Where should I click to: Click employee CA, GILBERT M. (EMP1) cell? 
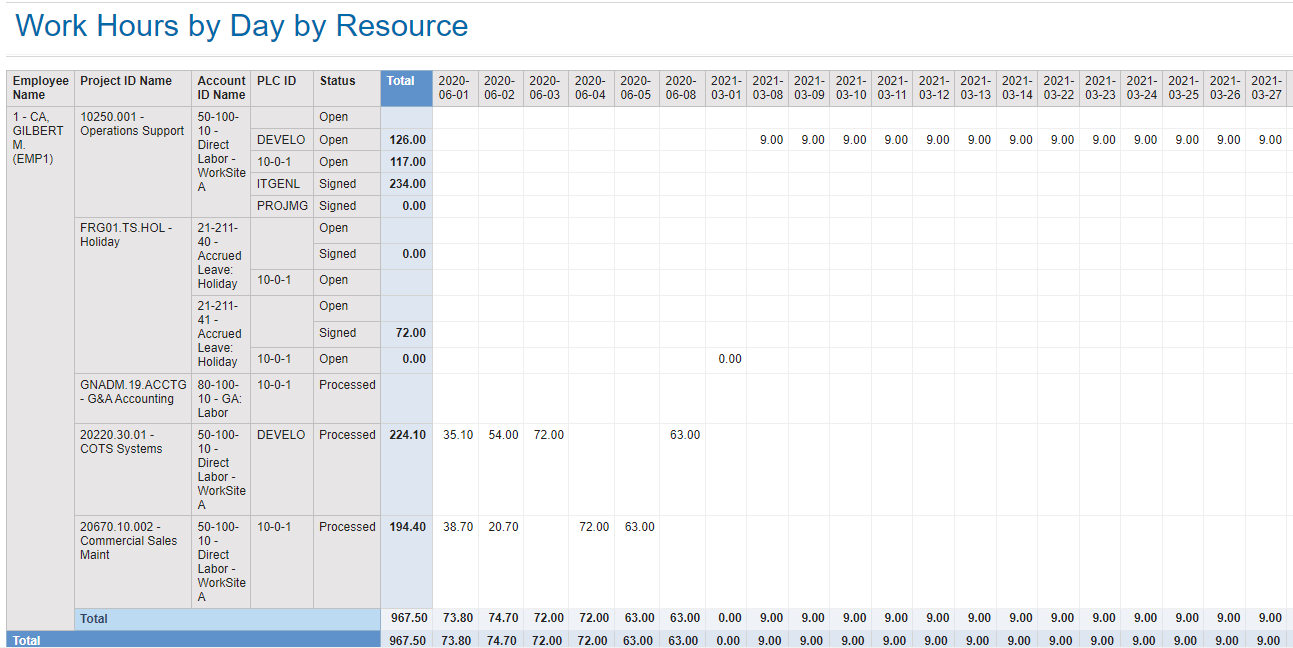pos(38,138)
